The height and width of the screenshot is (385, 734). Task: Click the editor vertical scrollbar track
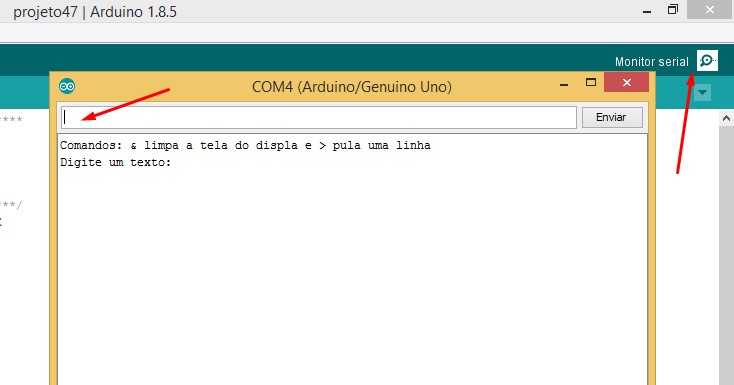click(726, 255)
